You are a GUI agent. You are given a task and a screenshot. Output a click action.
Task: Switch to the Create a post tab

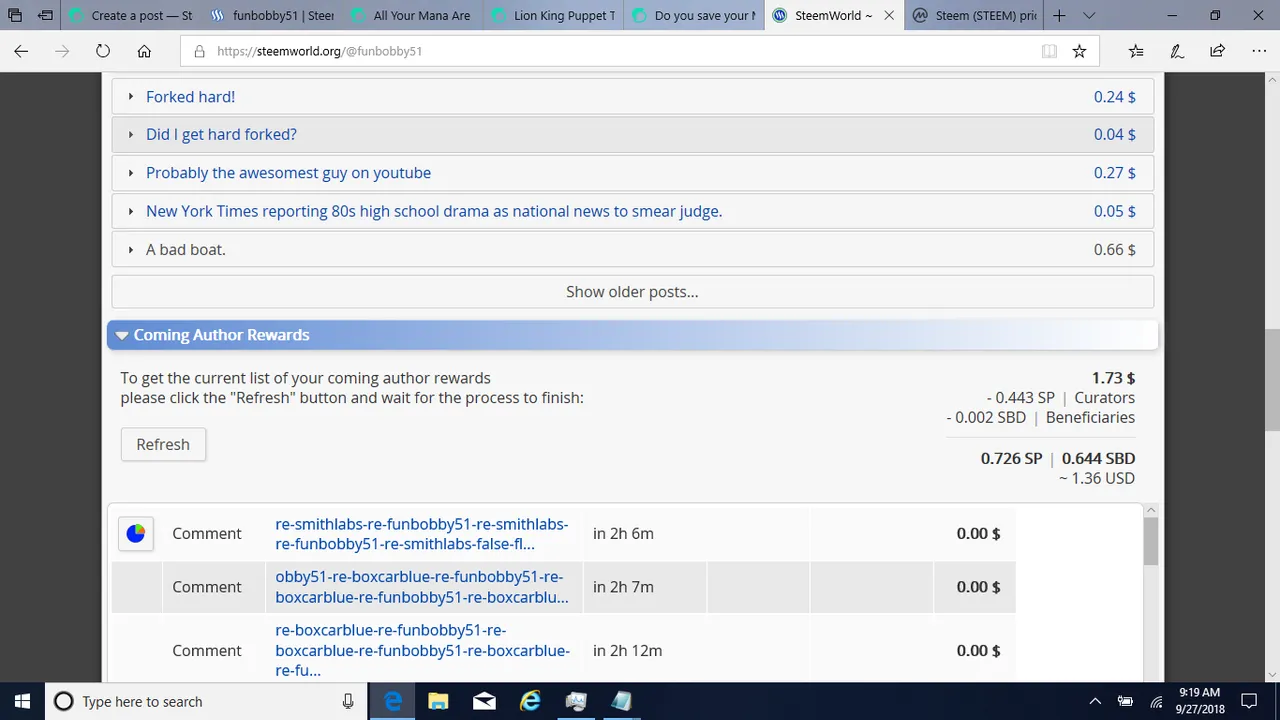[x=130, y=15]
